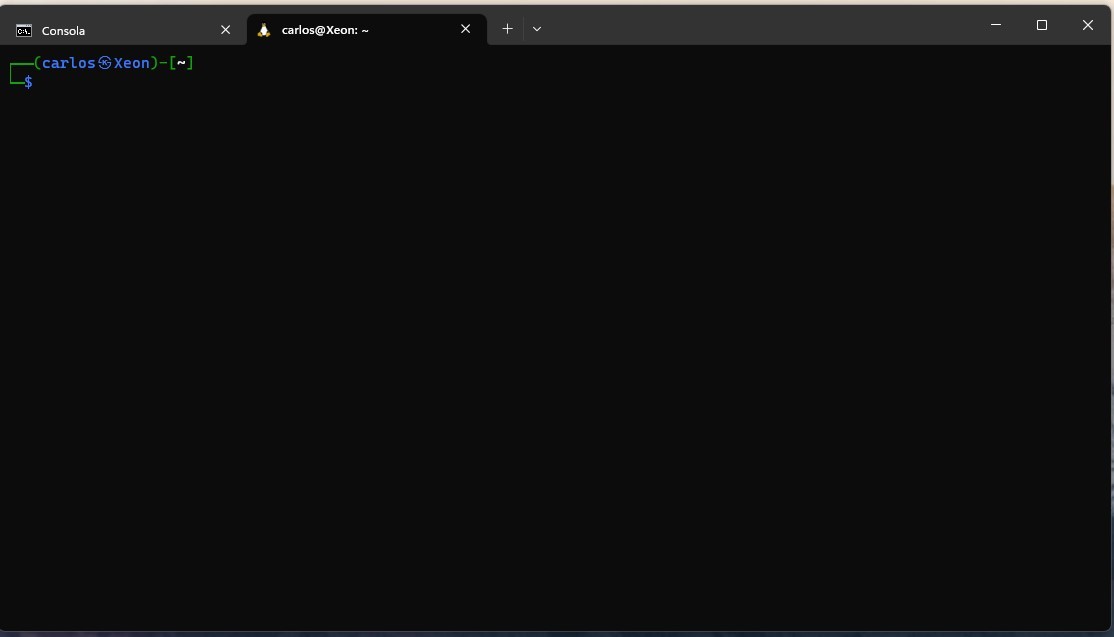This screenshot has width=1114, height=637.
Task: Maximize the terminal window
Action: pos(1042,25)
